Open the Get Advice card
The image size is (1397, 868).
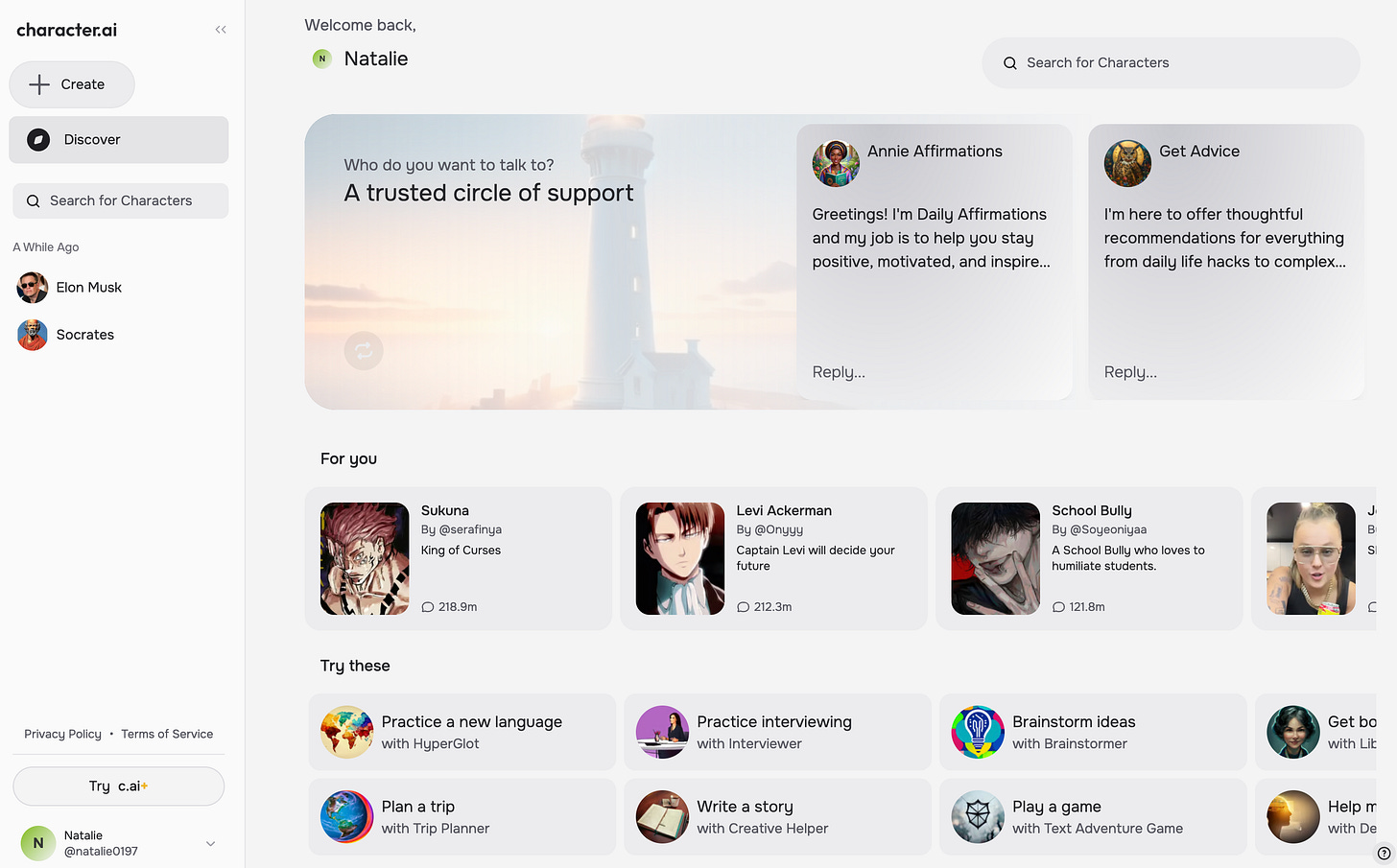tap(1226, 262)
